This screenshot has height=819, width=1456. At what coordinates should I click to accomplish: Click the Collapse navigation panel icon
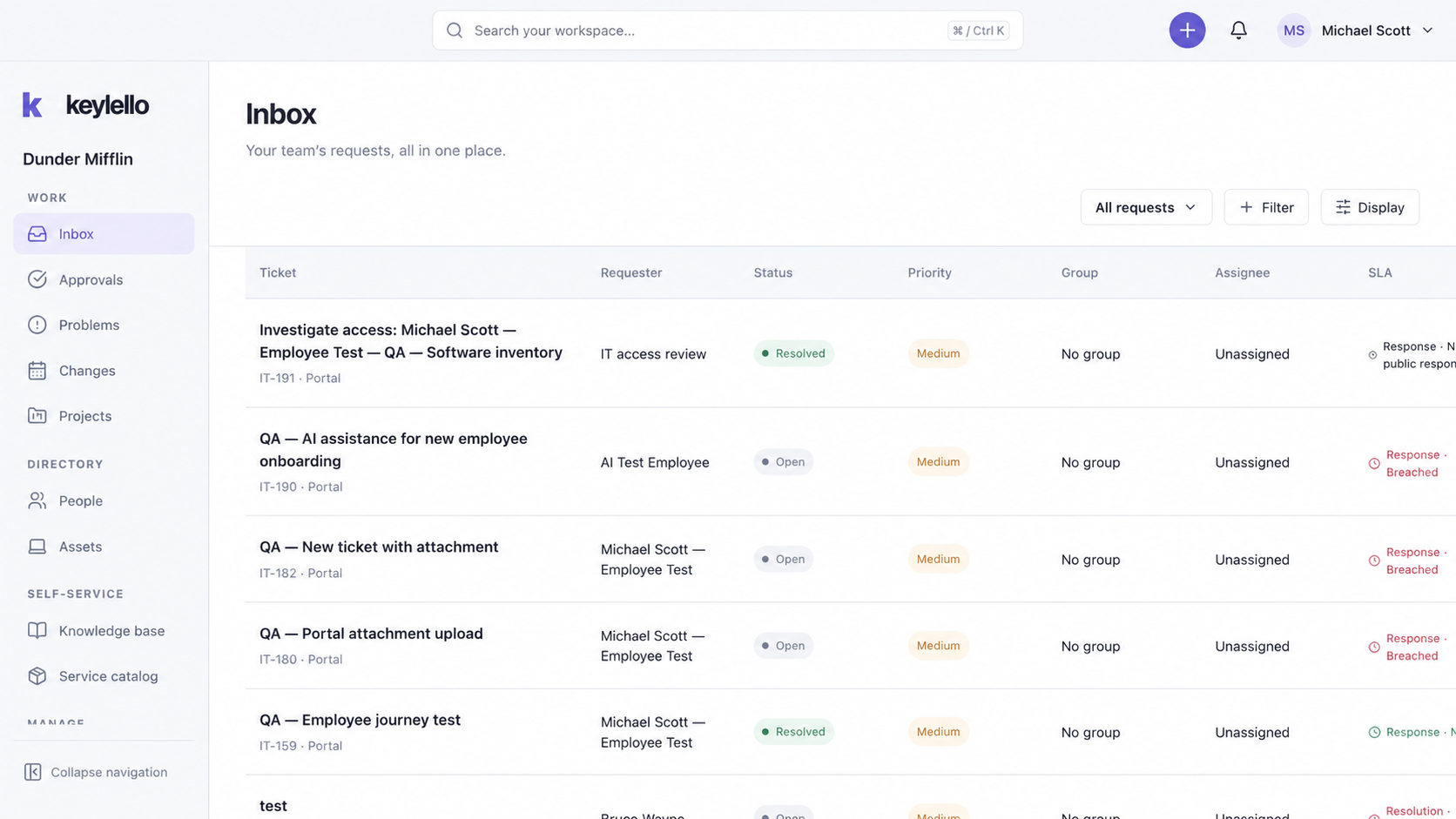click(x=33, y=772)
